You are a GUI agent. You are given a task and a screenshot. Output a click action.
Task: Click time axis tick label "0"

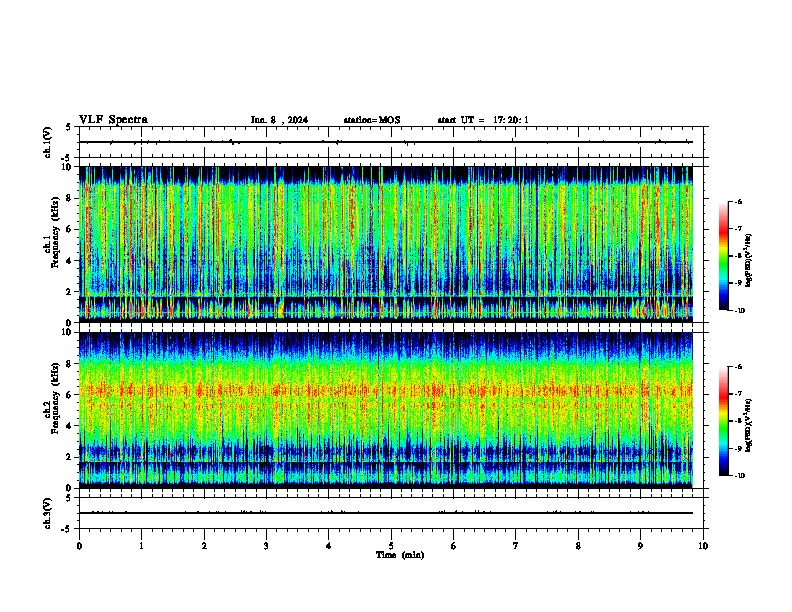point(79,546)
